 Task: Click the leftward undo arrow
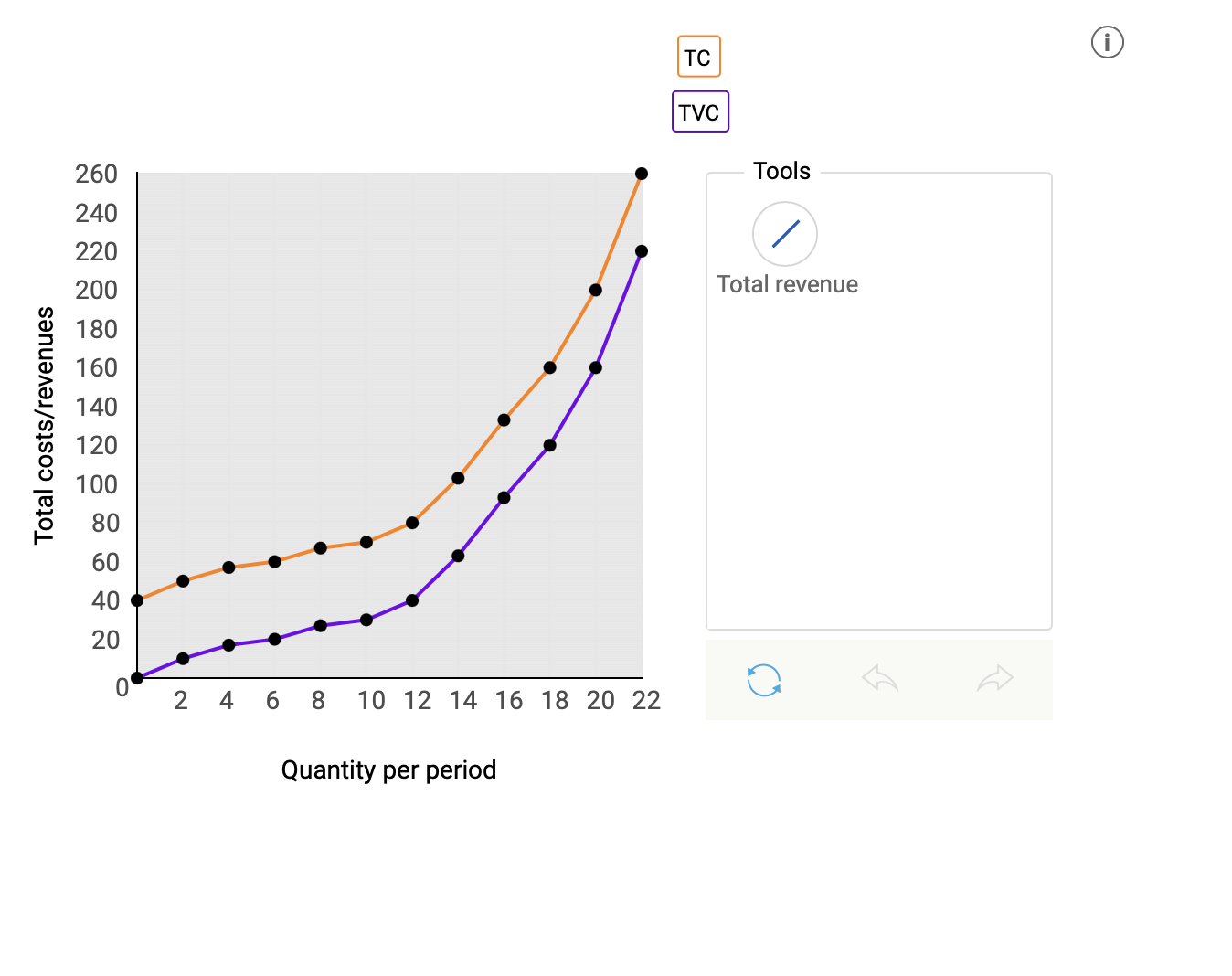(x=878, y=679)
